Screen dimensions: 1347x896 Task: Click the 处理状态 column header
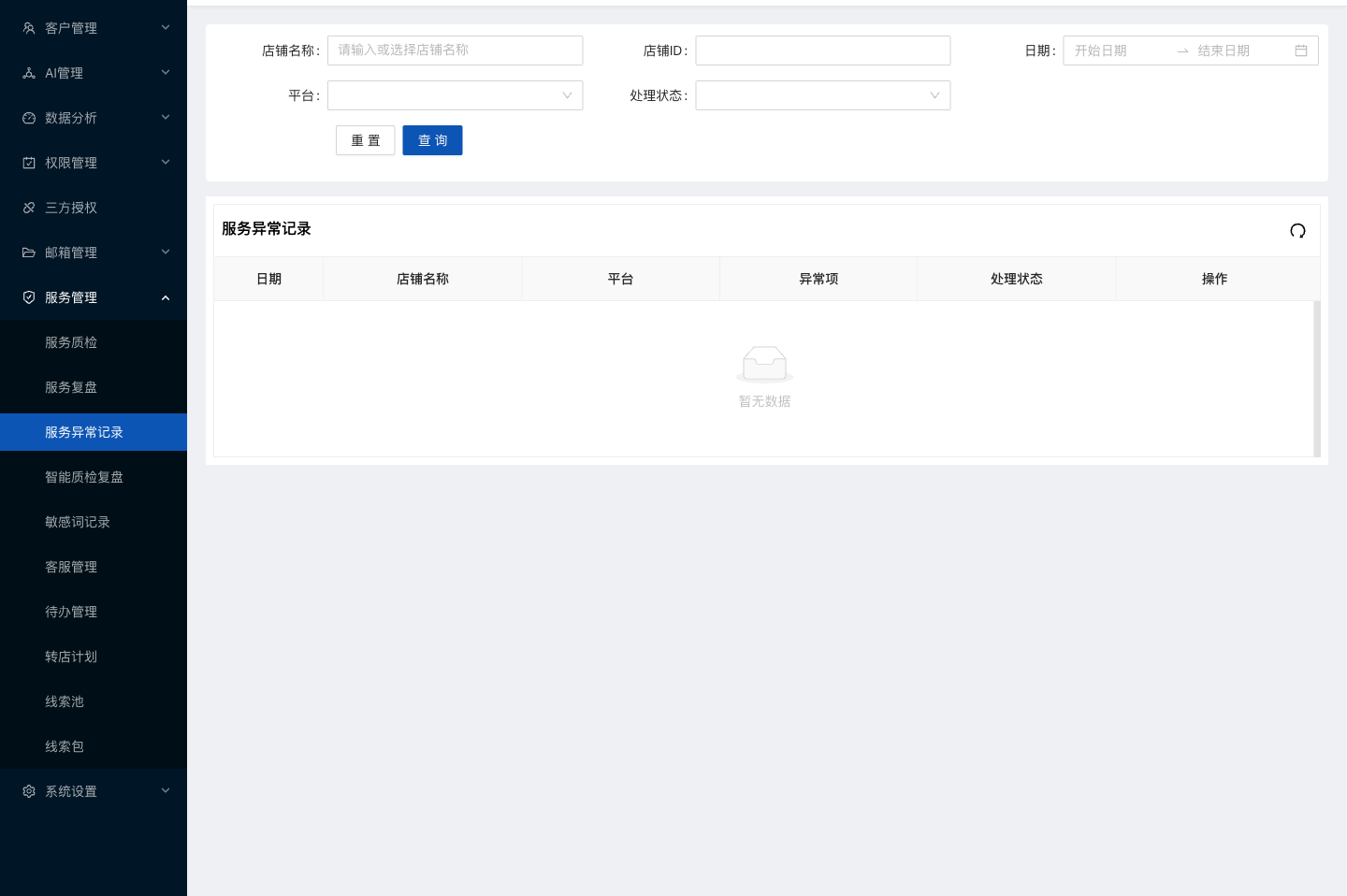(1017, 279)
